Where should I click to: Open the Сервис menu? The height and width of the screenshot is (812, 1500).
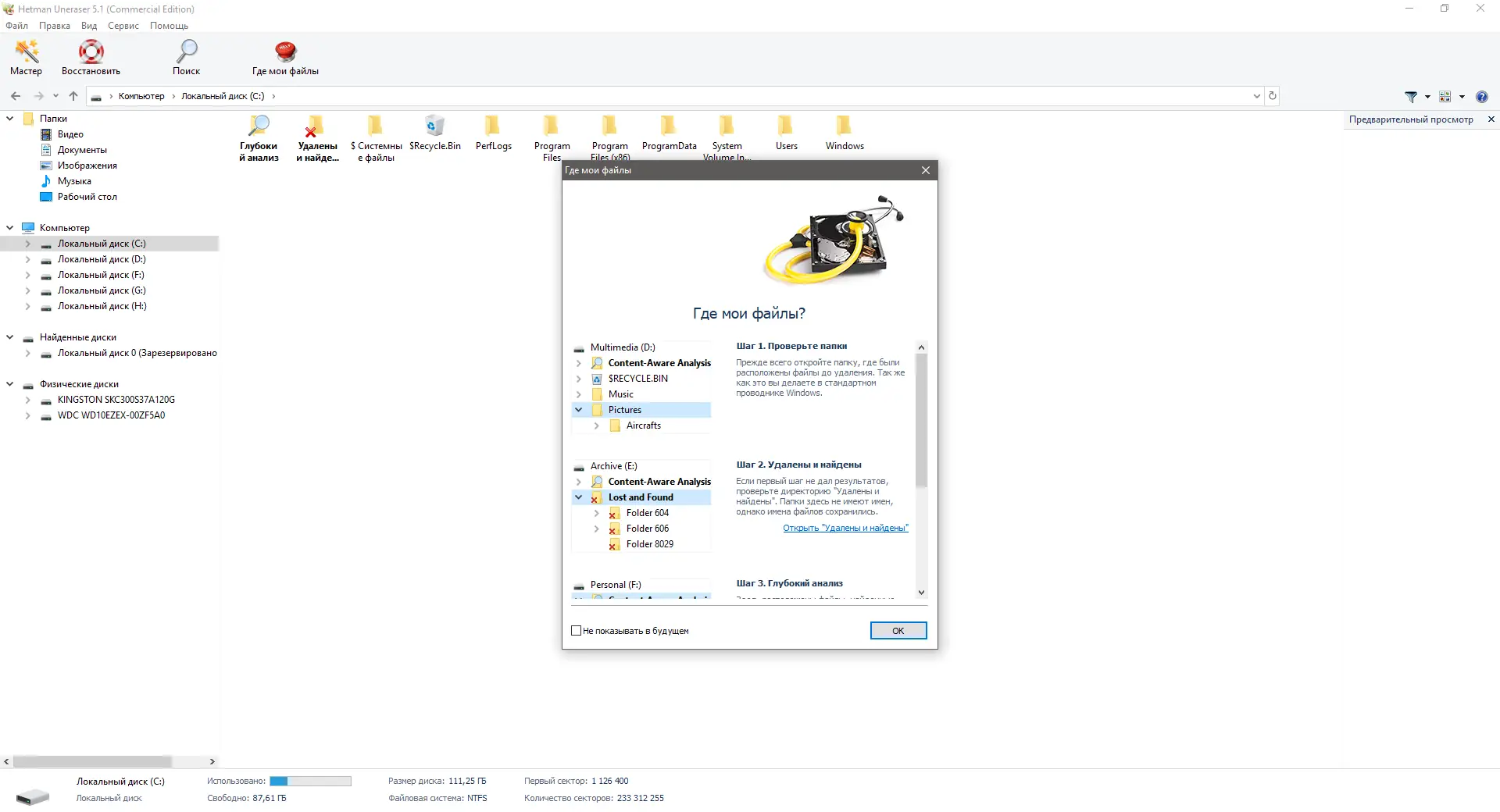pyautogui.click(x=123, y=26)
